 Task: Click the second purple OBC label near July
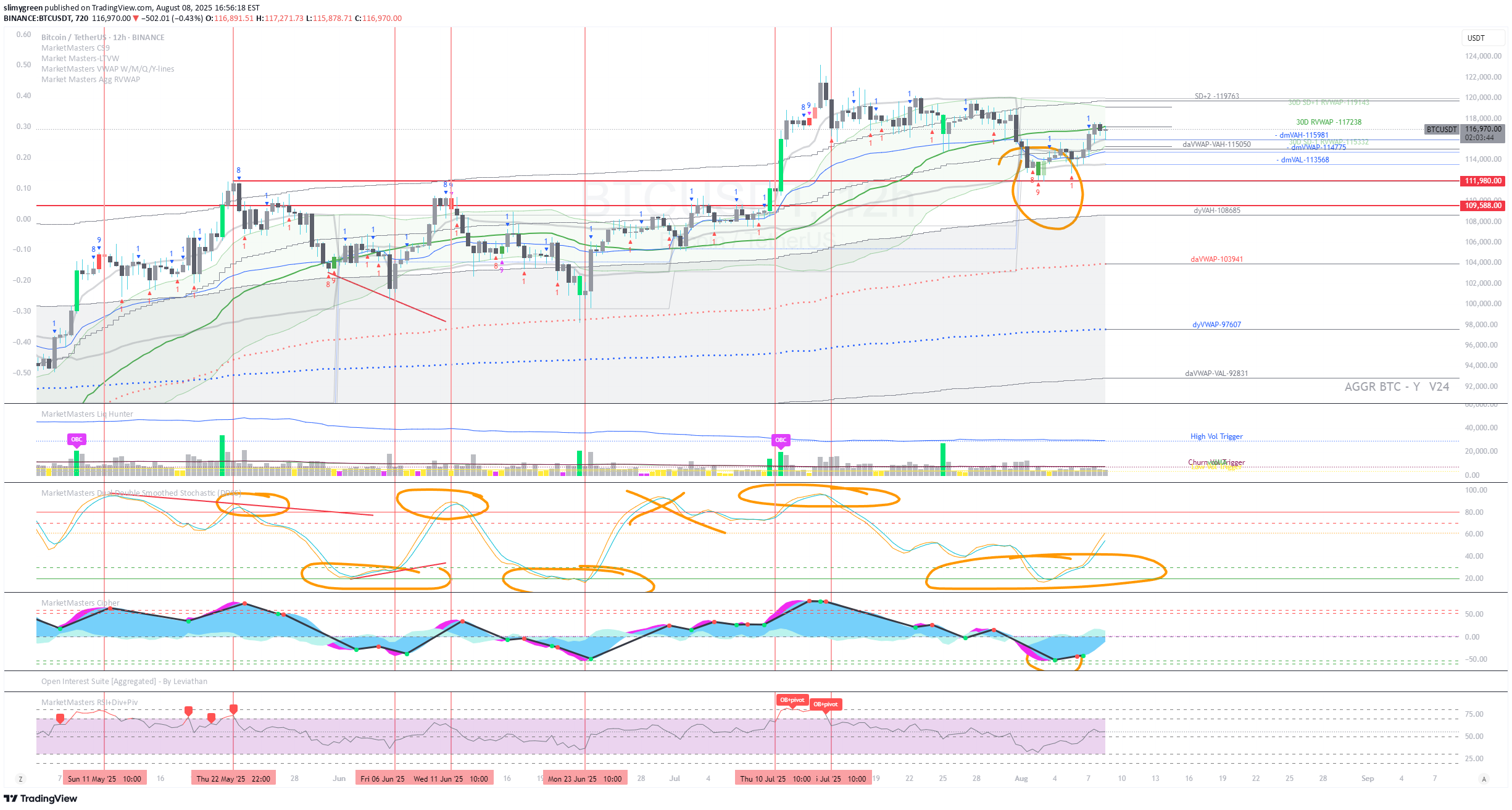click(781, 440)
